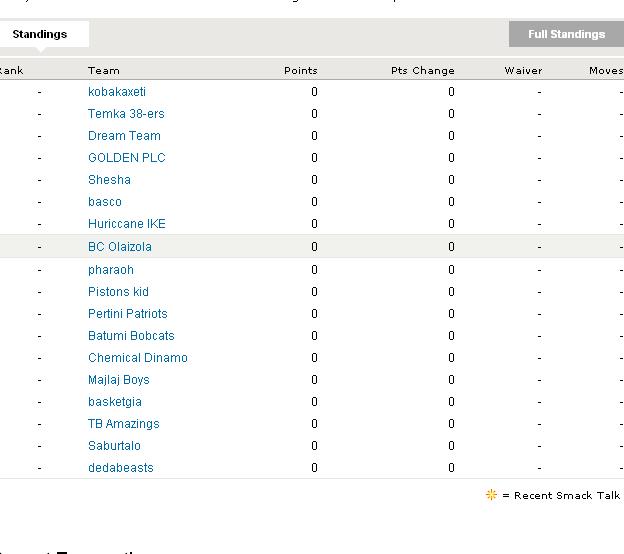The width and height of the screenshot is (624, 554).
Task: Select the Majlaj Boys link
Action: click(x=119, y=380)
